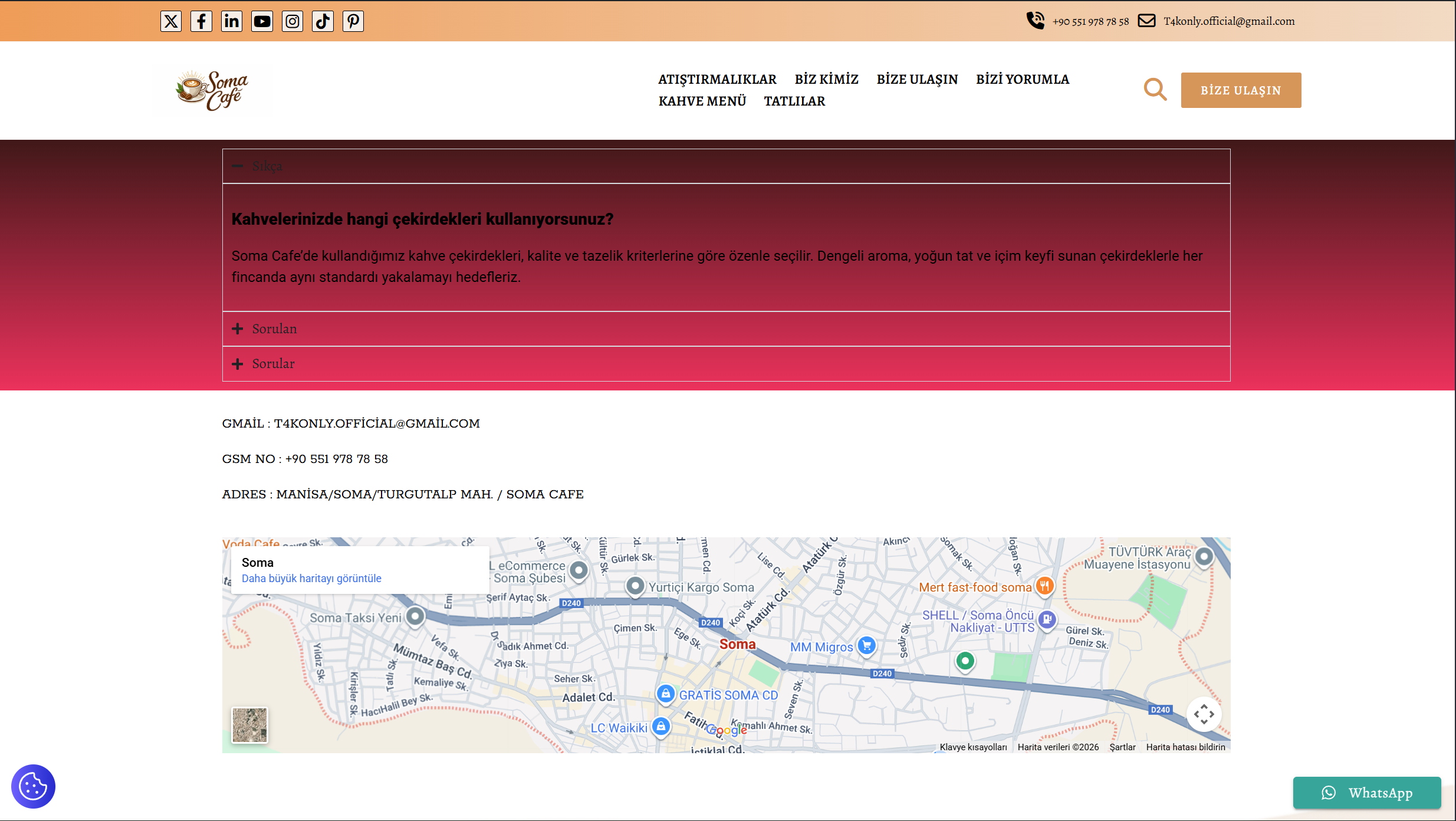Click the Facebook social icon

coord(201,21)
